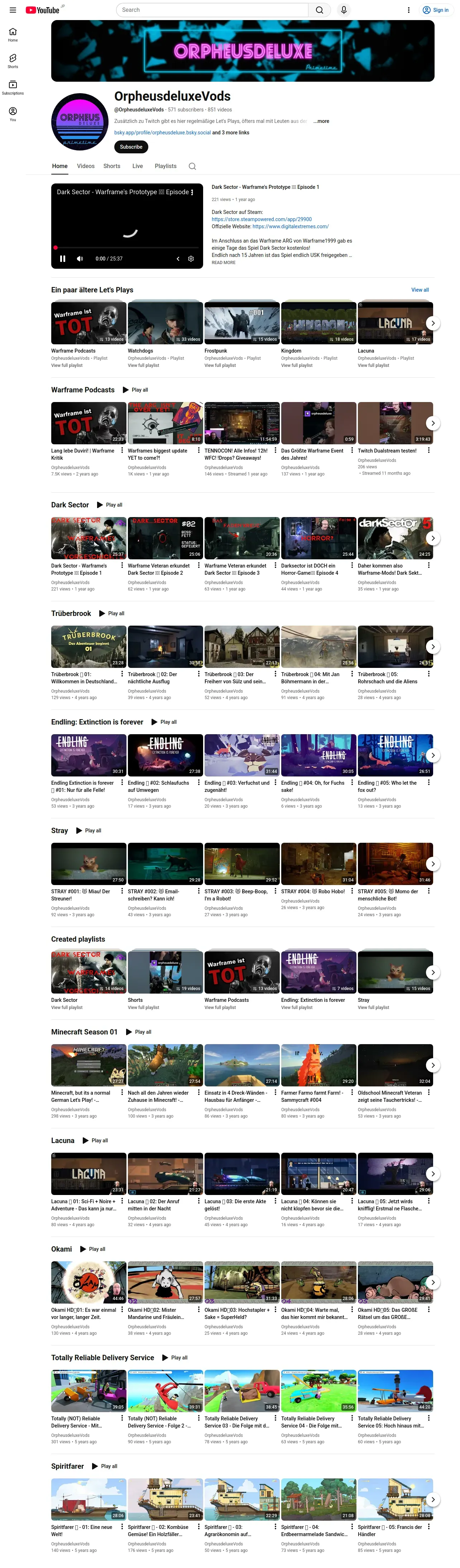Open menu for 'Twitch Dualstream testen!' video
460x1568 pixels.
click(429, 450)
